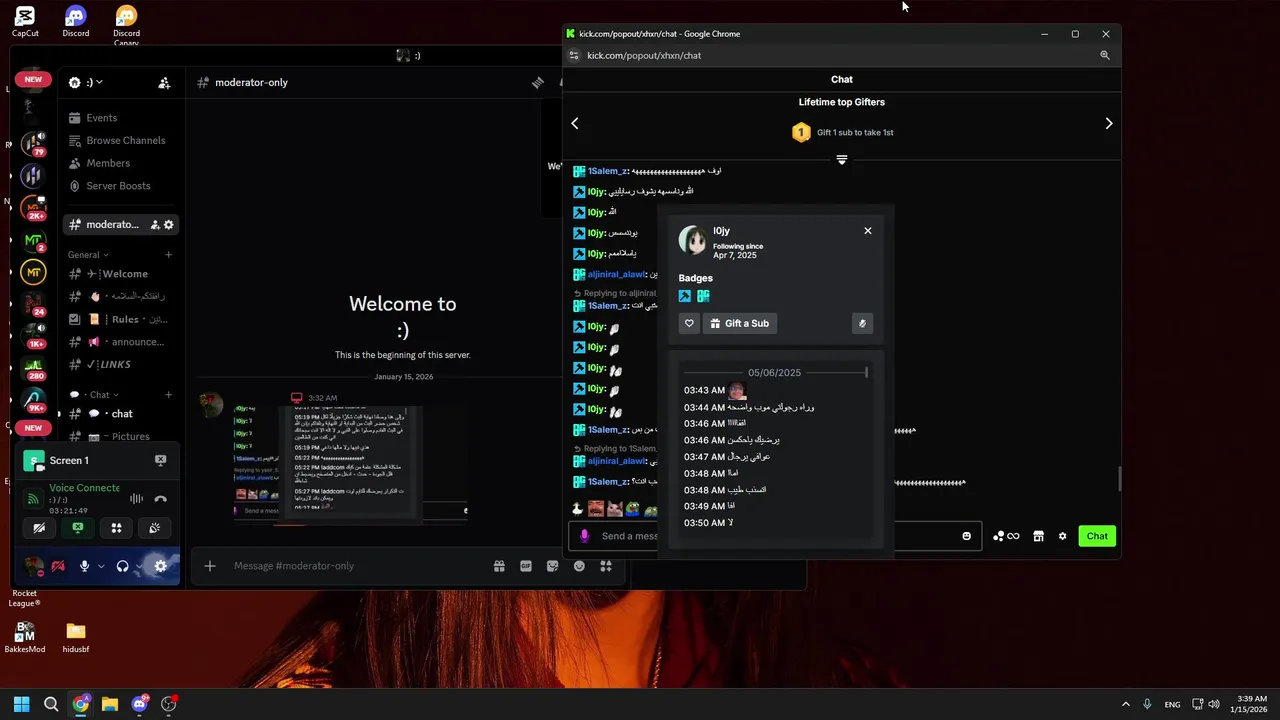1280x720 pixels.
Task: Open apps launcher in Discord message bar
Action: click(605, 566)
